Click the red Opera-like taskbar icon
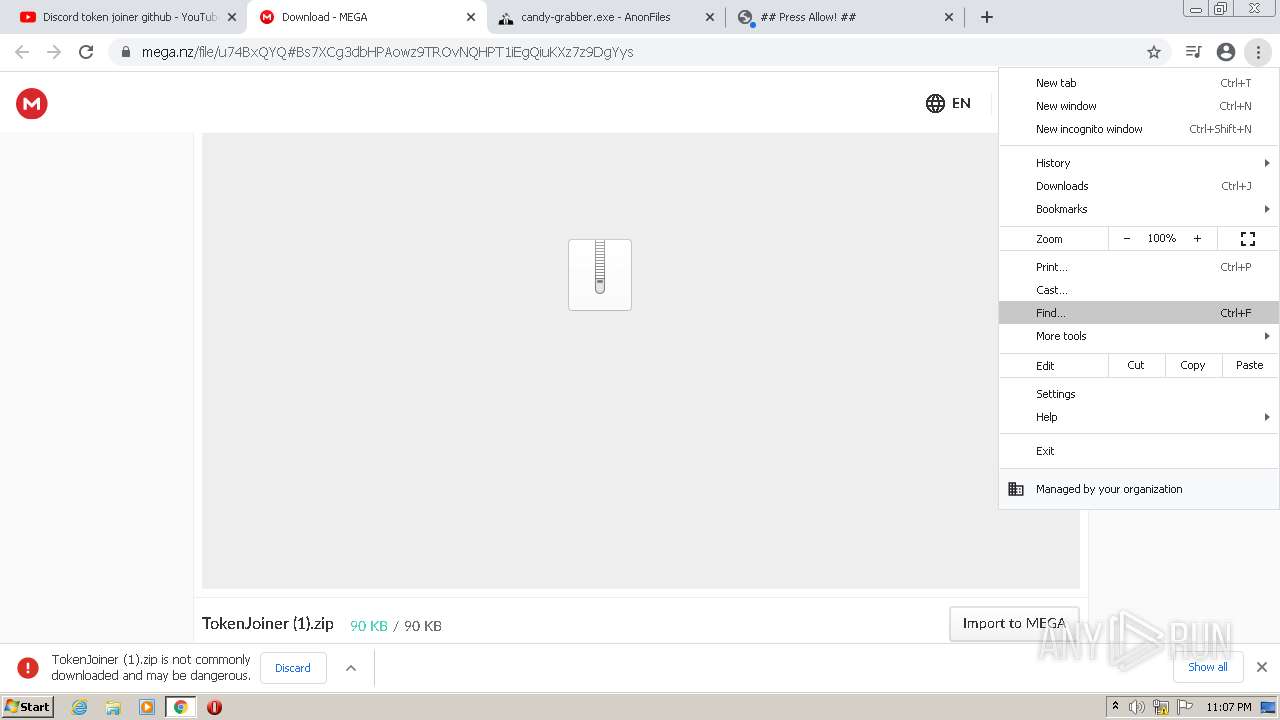 [214, 707]
